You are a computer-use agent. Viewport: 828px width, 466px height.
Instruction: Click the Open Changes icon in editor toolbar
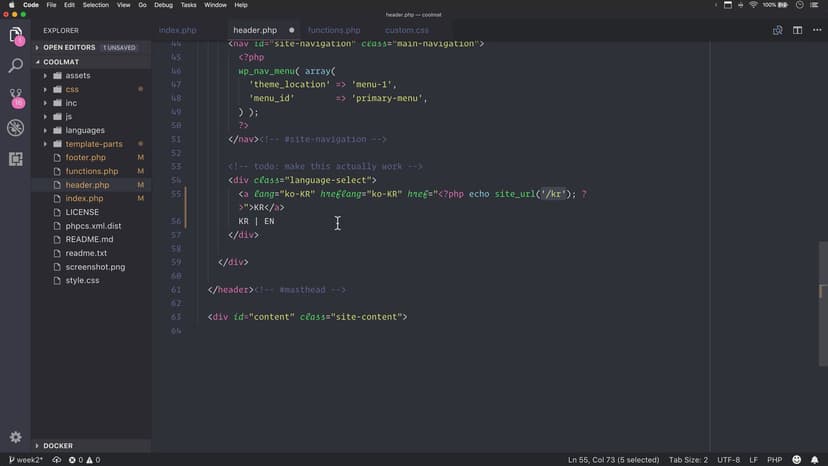point(777,30)
